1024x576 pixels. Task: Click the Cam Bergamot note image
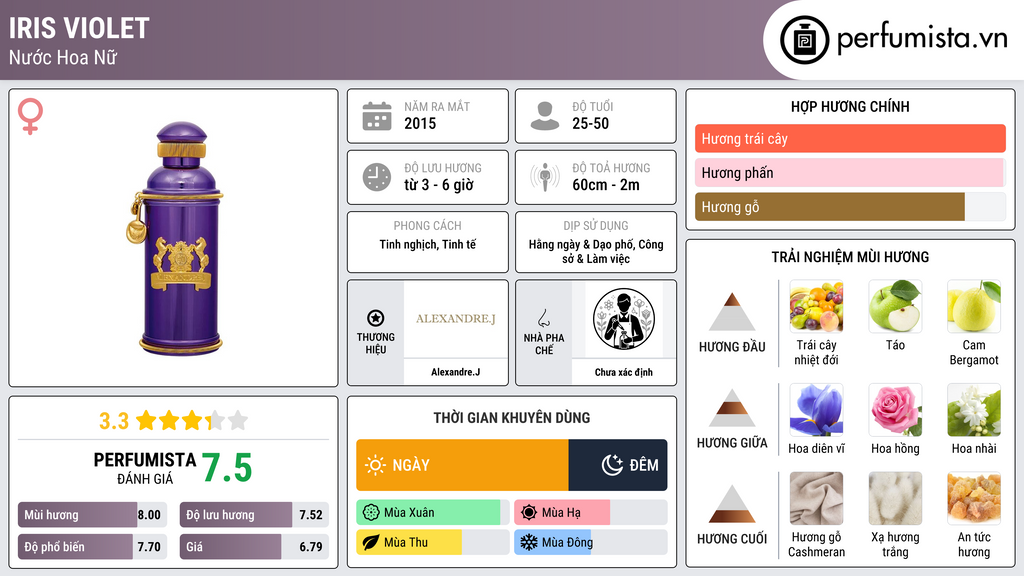974,306
